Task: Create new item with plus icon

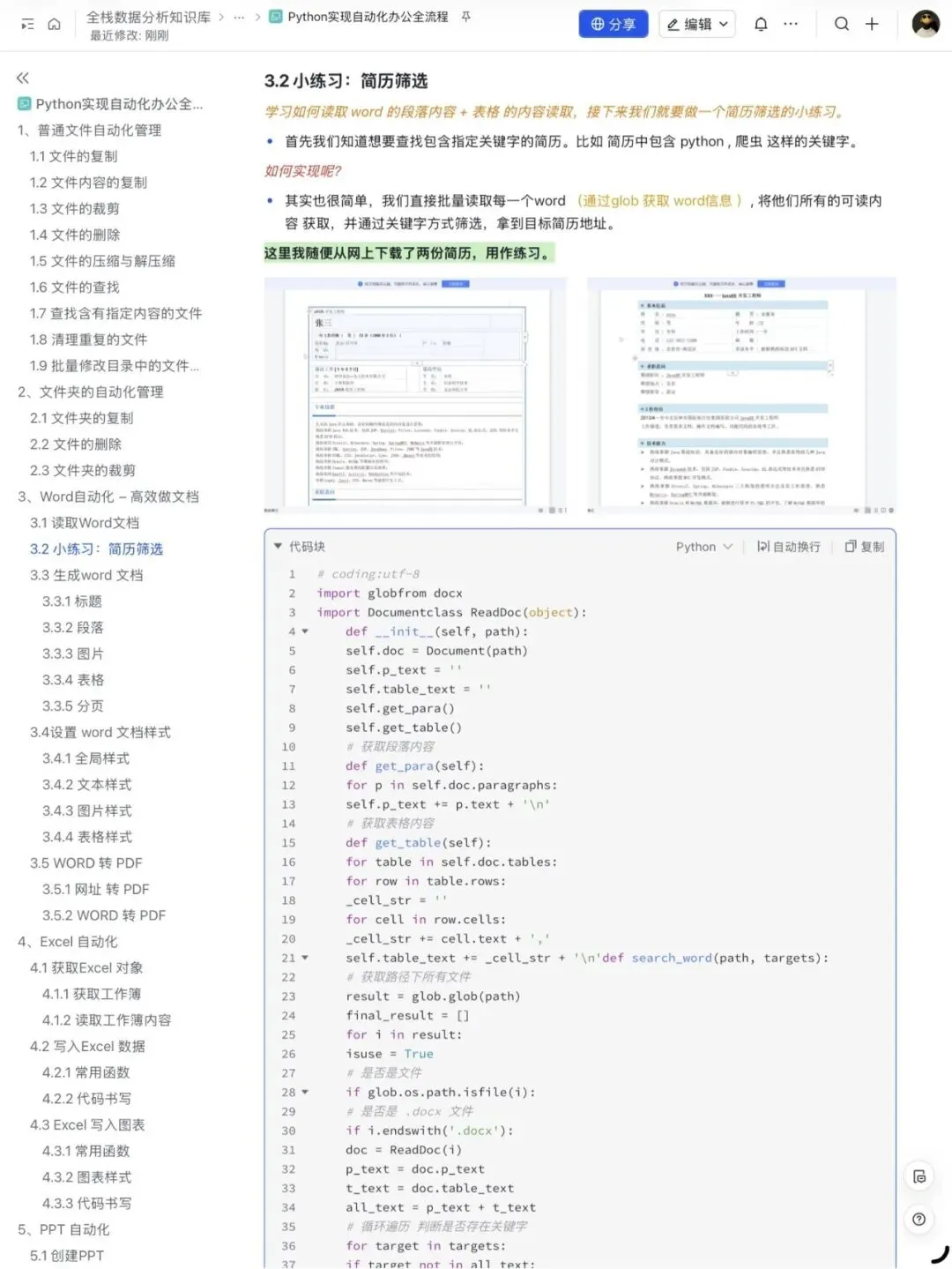Action: click(x=872, y=24)
